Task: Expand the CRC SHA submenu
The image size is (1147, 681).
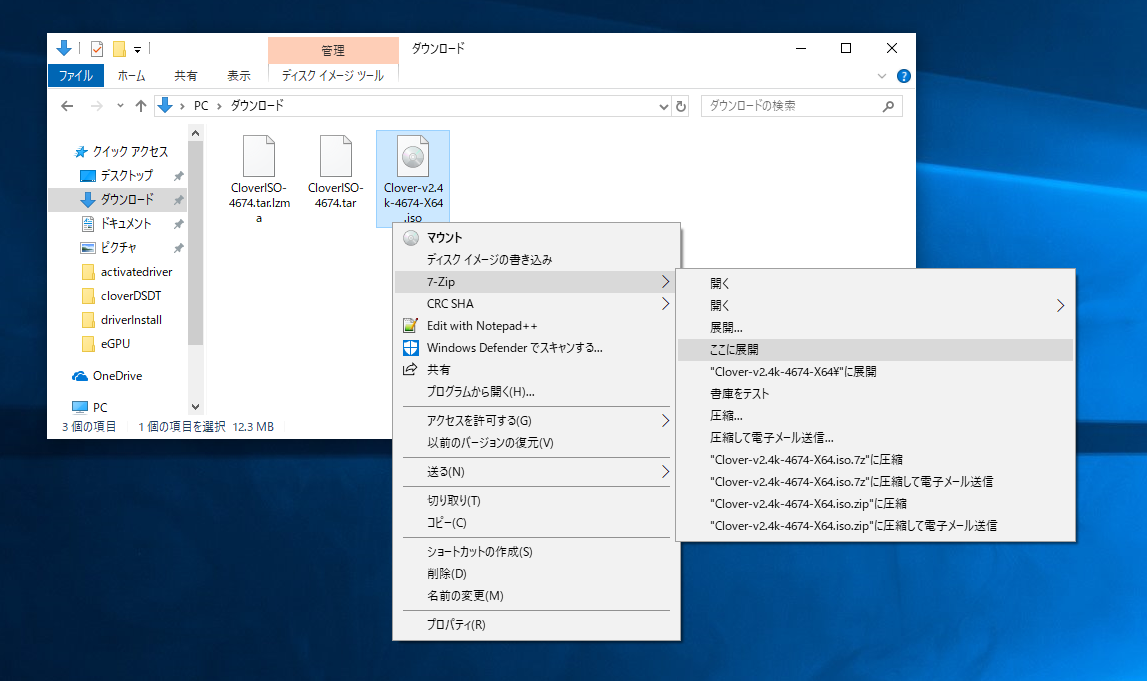Action: [x=536, y=304]
